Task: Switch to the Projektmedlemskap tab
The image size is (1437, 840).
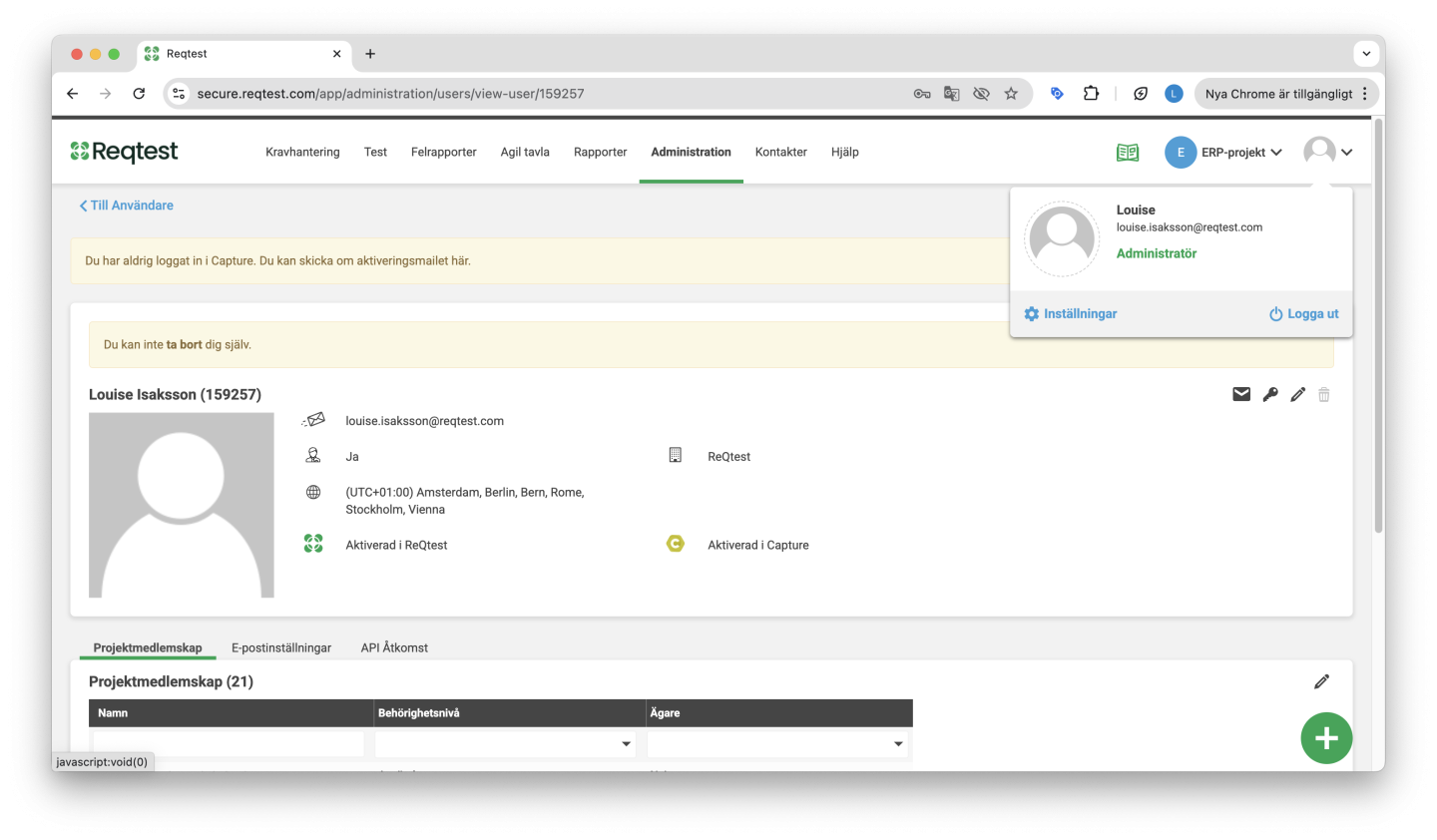Action: pyautogui.click(x=148, y=647)
